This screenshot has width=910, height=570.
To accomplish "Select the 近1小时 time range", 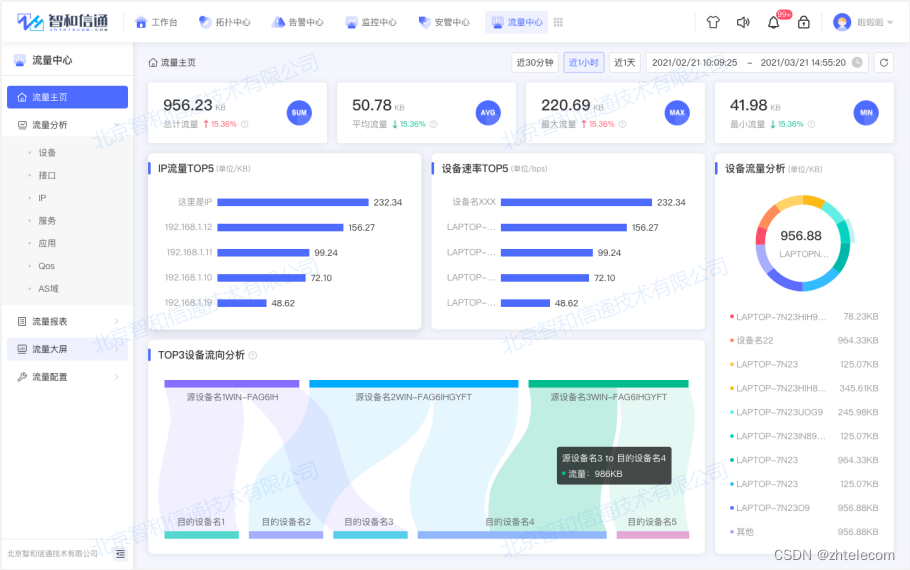I will point(584,63).
